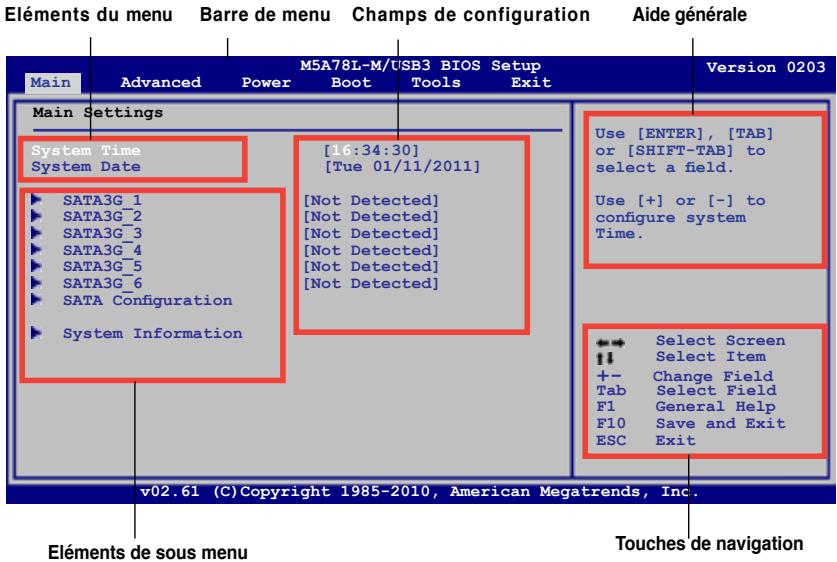
Task: Expand the SATA3G_1 submenu arrow
Action: pos(36,200)
